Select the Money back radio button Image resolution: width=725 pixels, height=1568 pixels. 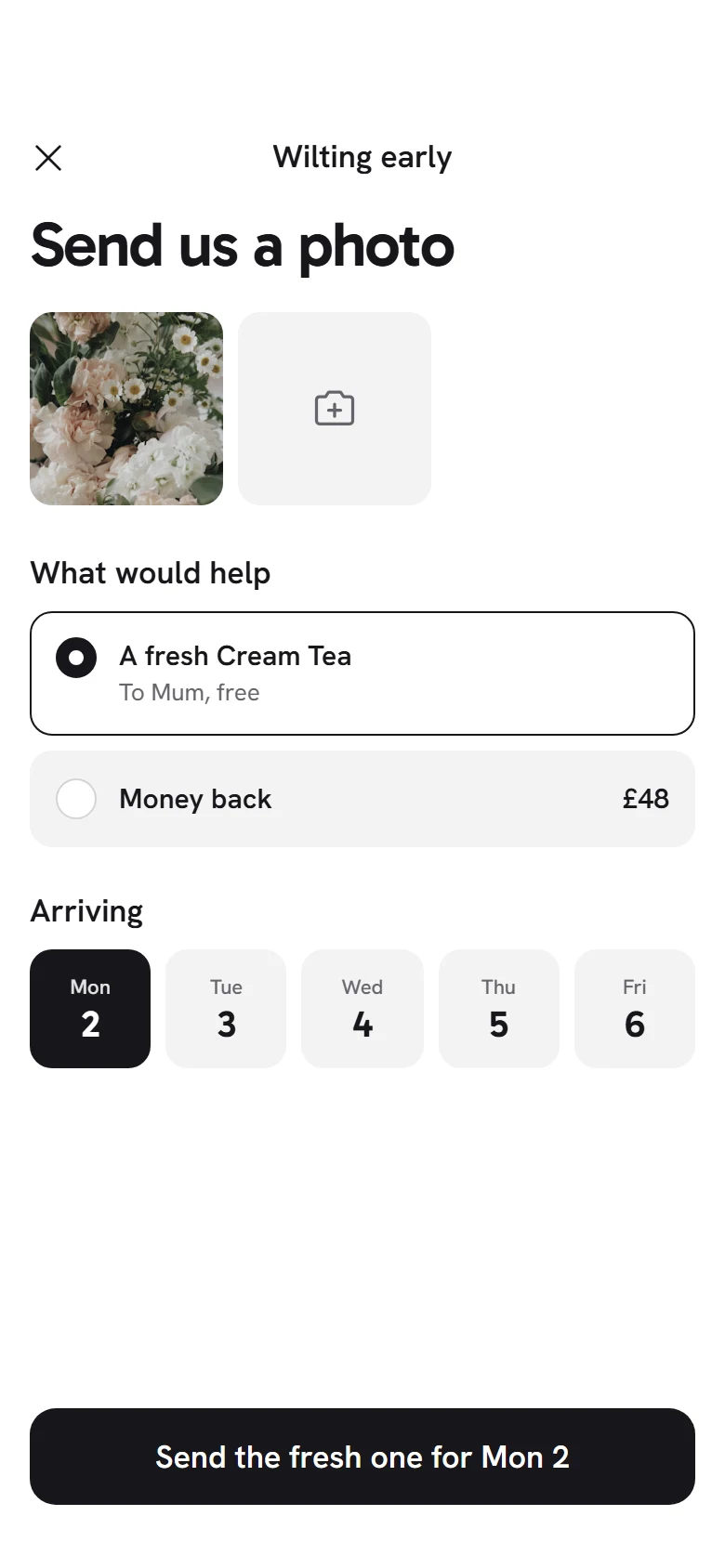click(76, 799)
